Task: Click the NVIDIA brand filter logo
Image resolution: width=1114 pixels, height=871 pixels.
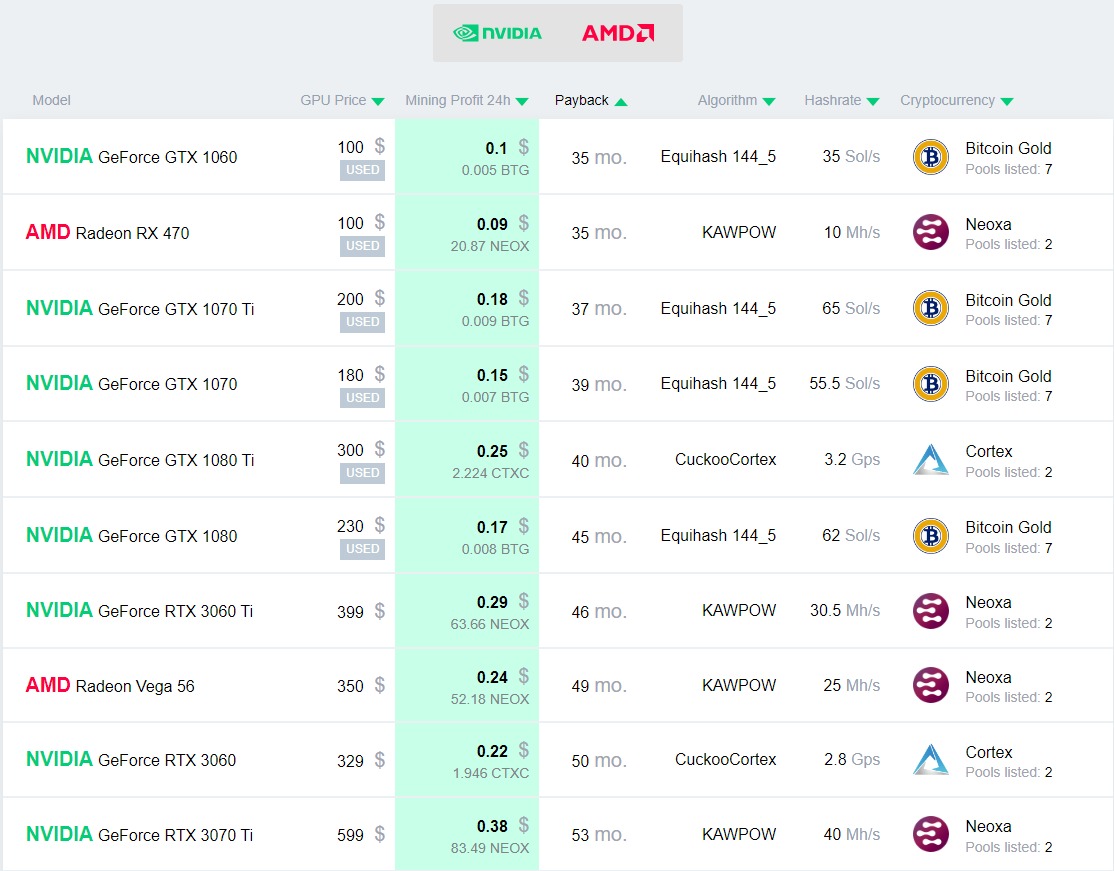Action: click(497, 33)
